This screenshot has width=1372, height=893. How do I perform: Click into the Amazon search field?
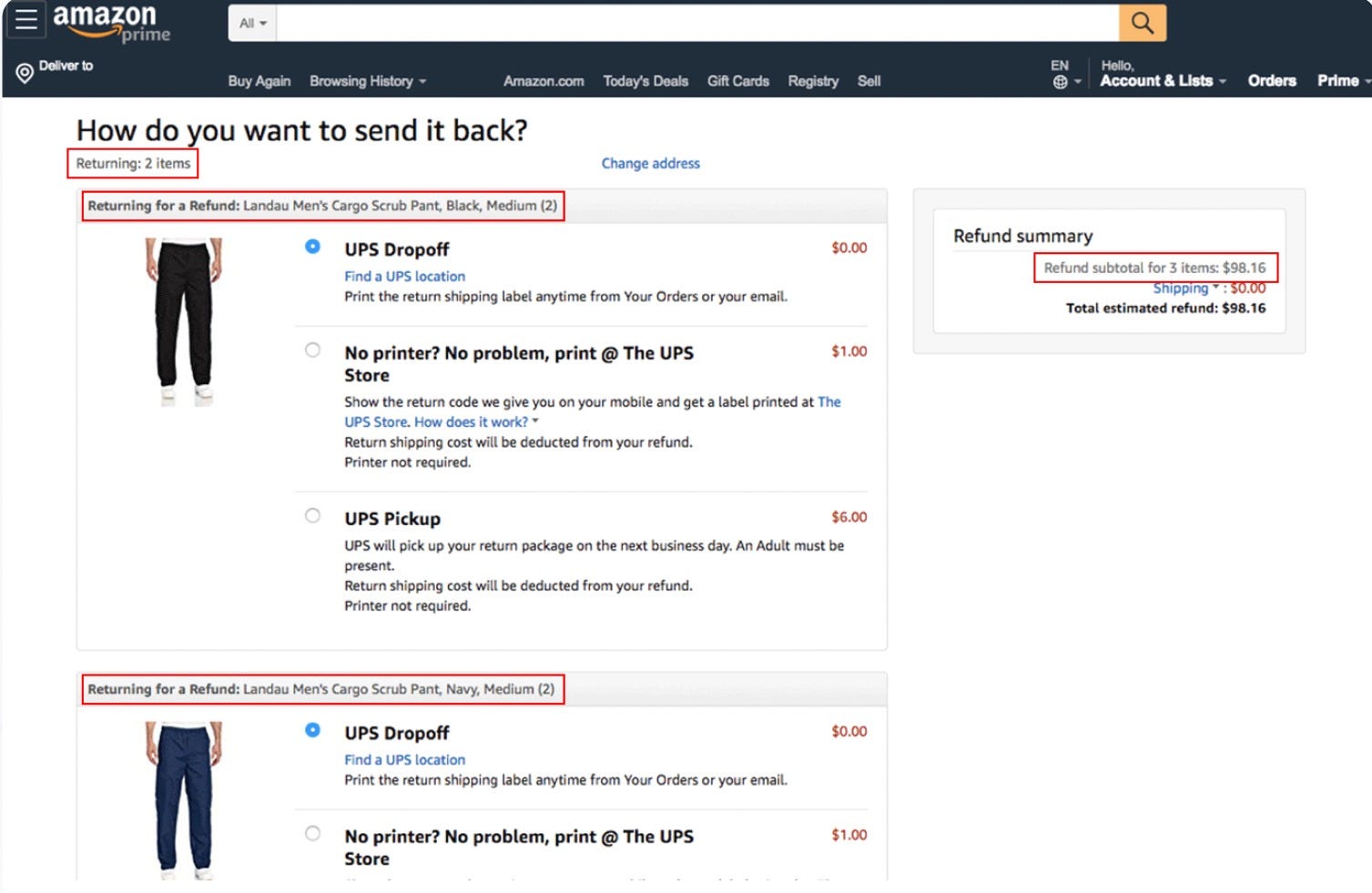click(x=697, y=23)
